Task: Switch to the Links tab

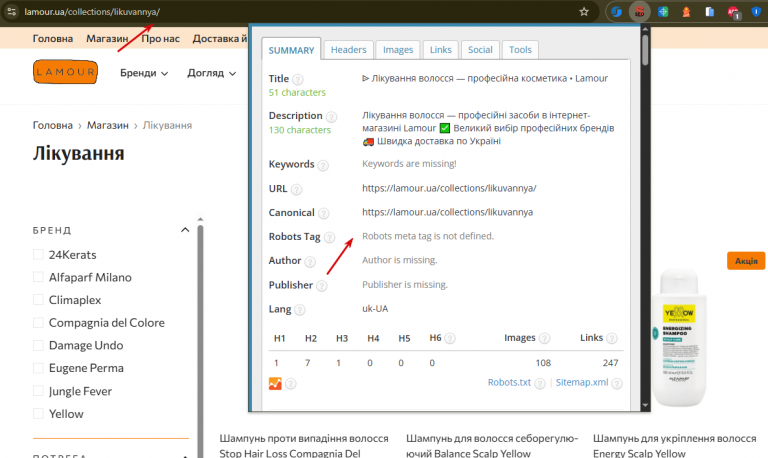Action: (440, 49)
